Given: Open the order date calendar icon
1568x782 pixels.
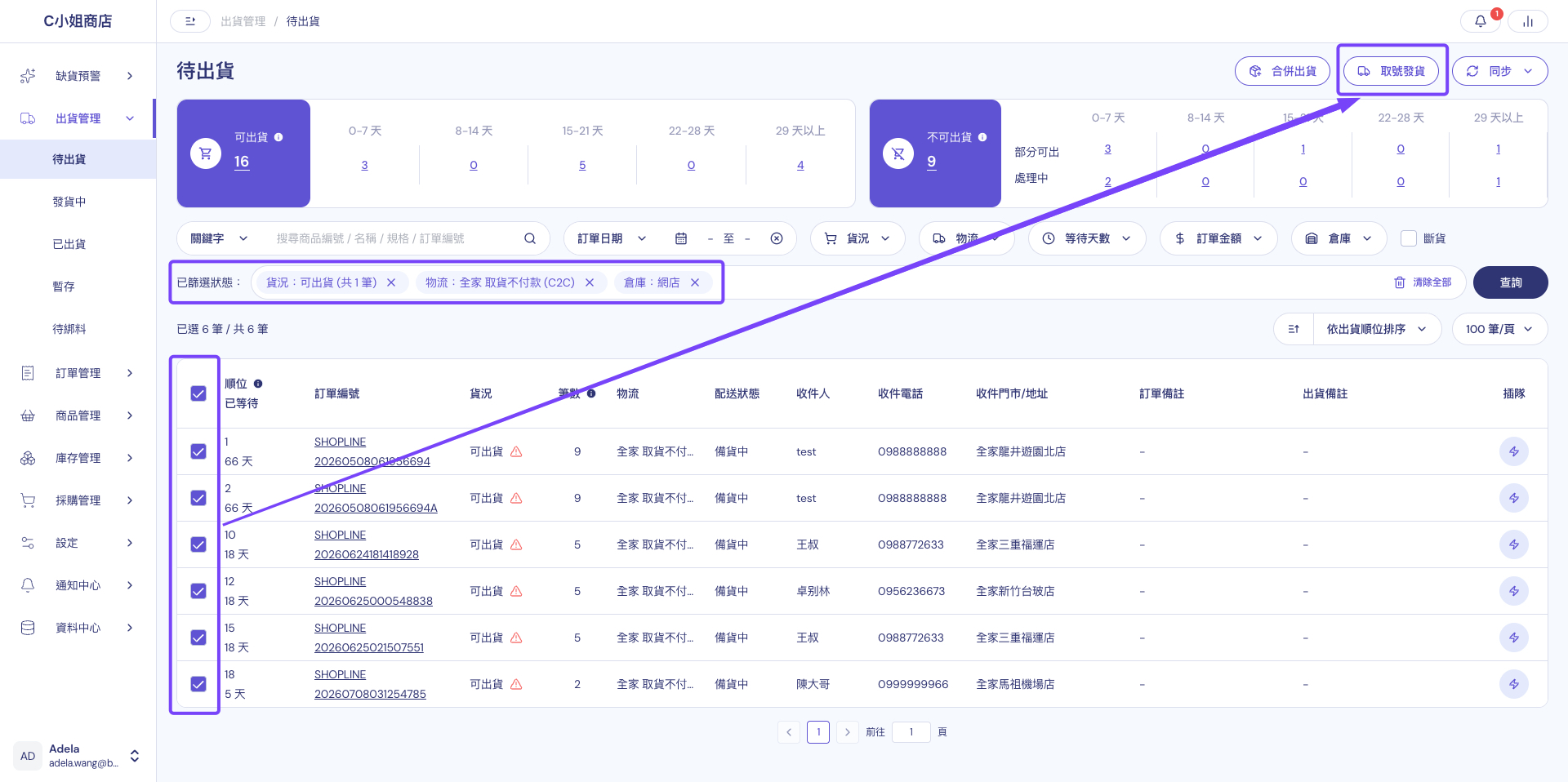Looking at the screenshot, I should (681, 238).
